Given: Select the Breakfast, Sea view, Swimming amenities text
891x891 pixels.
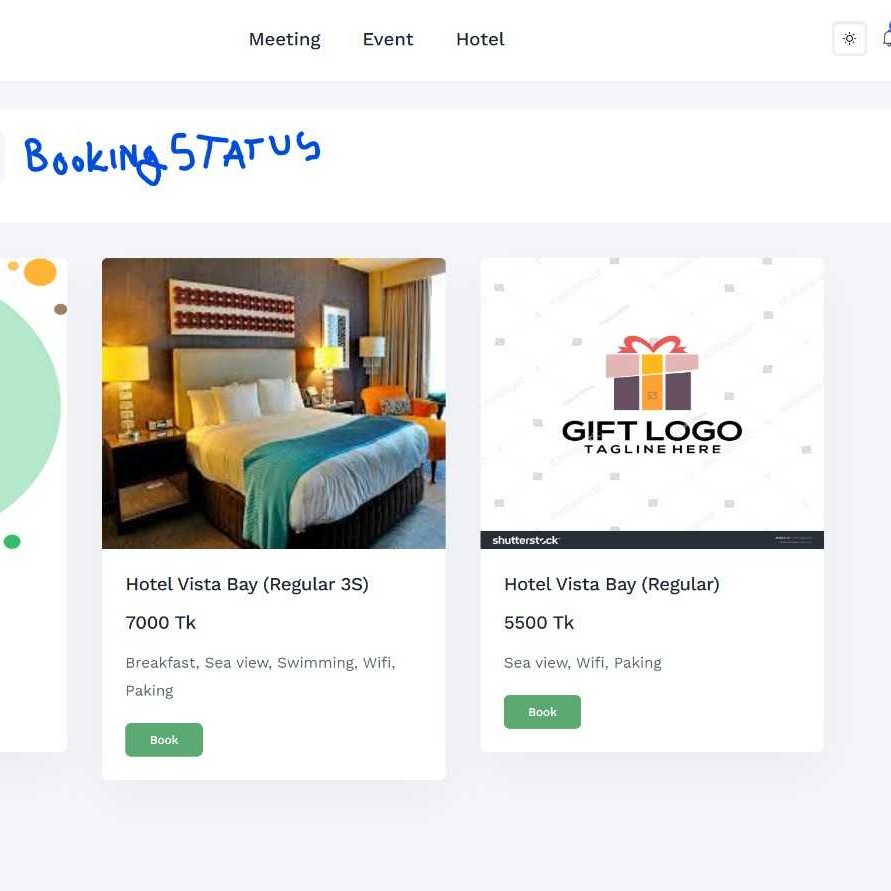Looking at the screenshot, I should 260,677.
